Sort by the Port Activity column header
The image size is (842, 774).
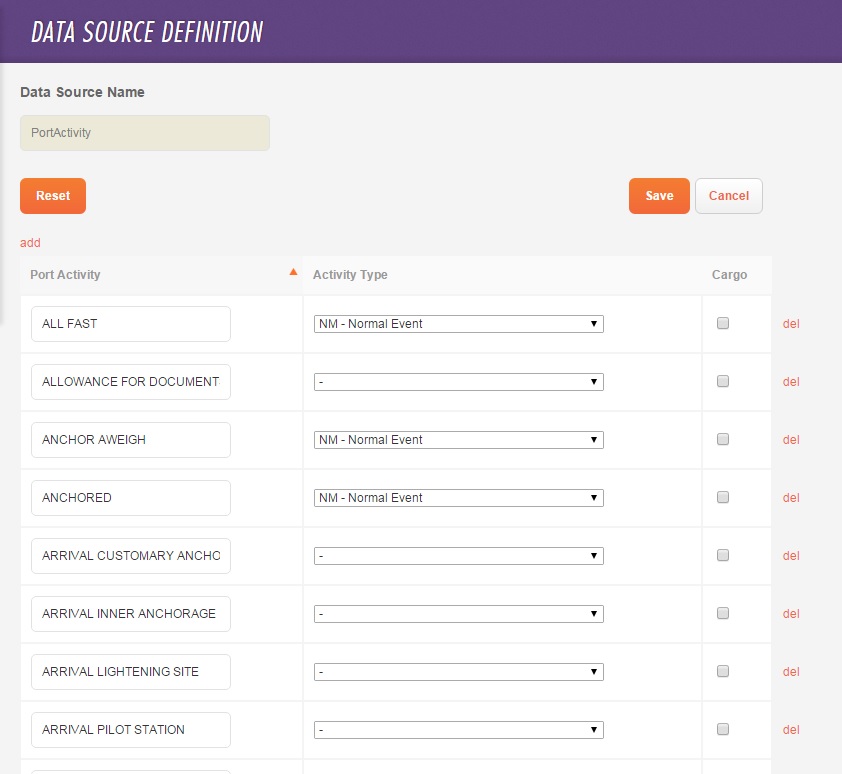[66, 275]
